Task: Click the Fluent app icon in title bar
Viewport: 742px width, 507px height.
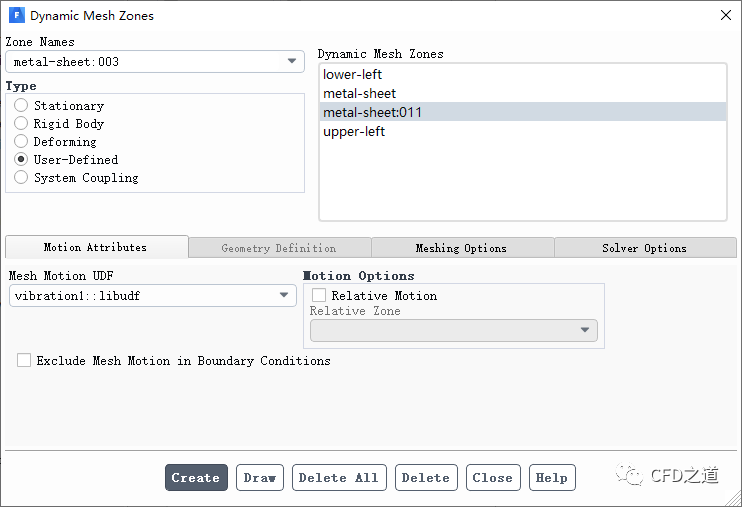Action: (16, 16)
